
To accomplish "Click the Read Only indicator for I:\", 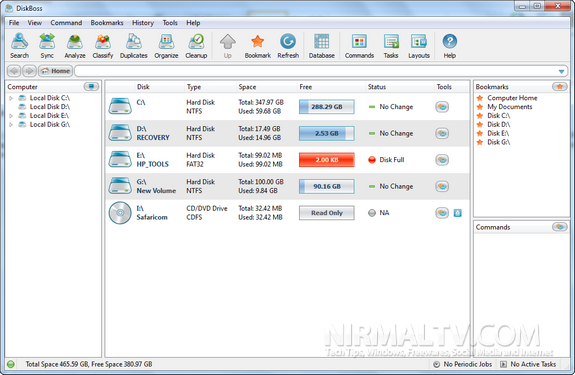I will point(326,213).
